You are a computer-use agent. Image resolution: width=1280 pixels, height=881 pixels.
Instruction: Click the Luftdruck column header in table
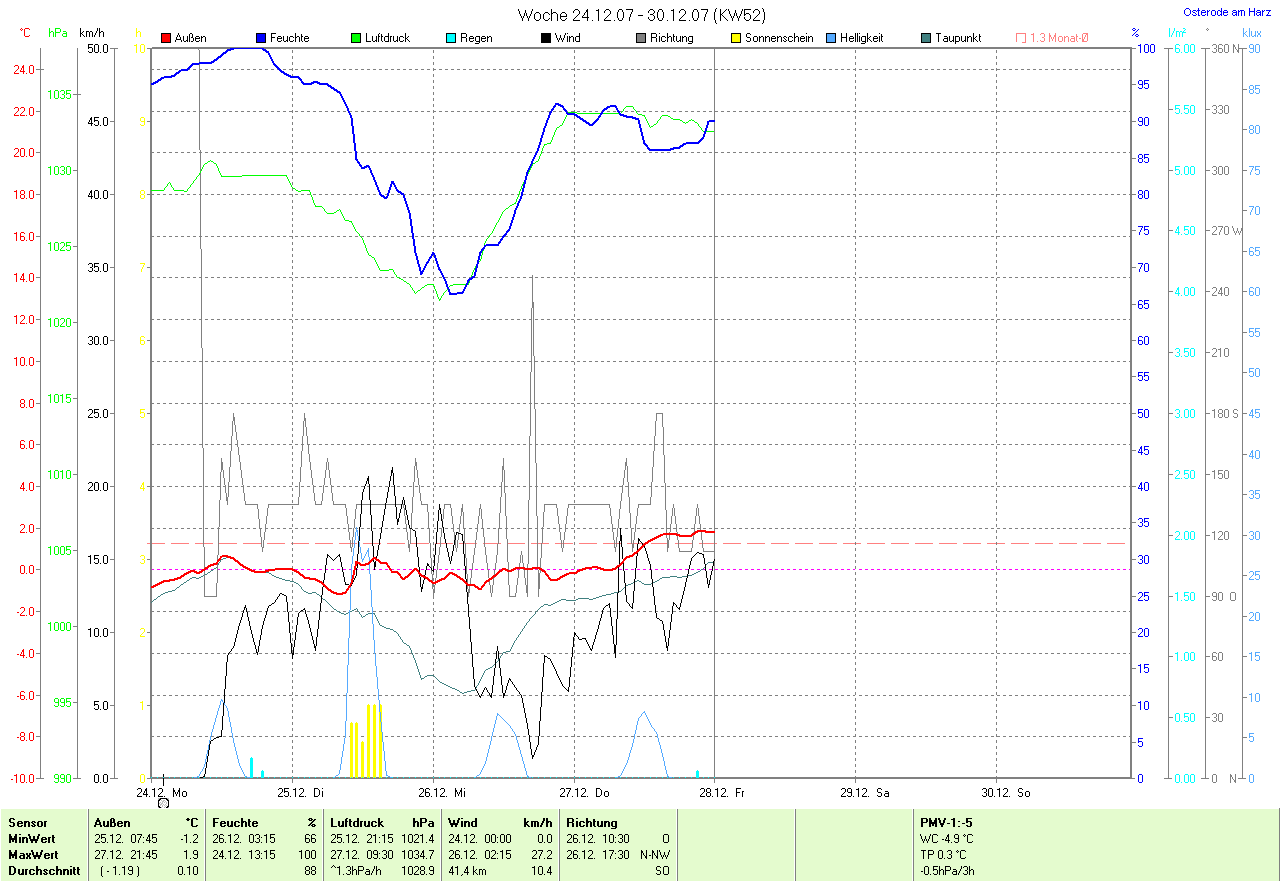coord(357,823)
